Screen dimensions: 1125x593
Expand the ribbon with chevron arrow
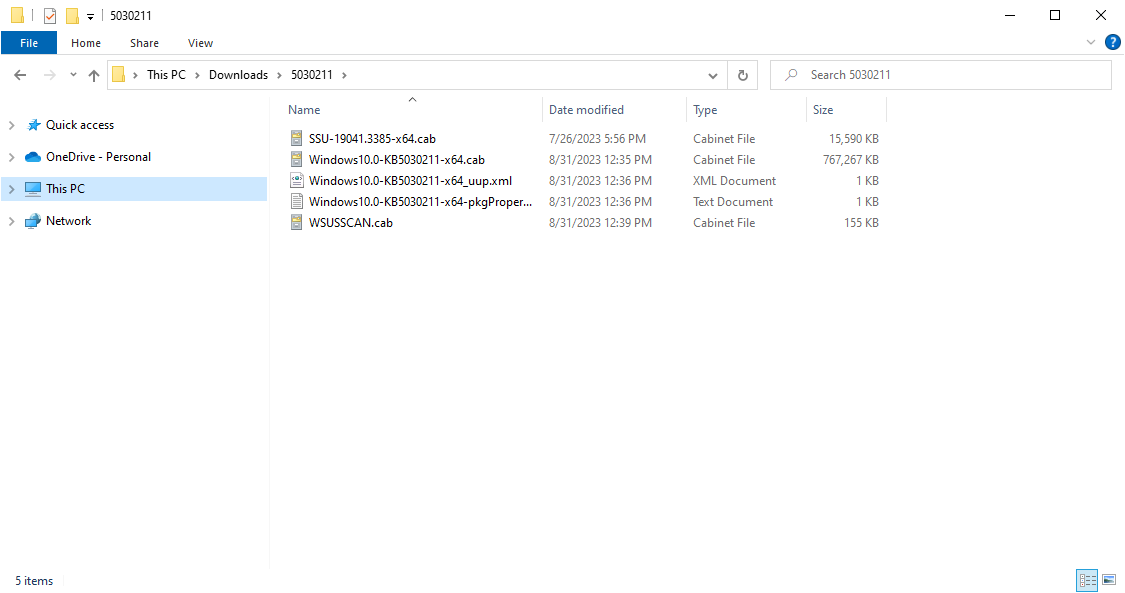click(1091, 42)
